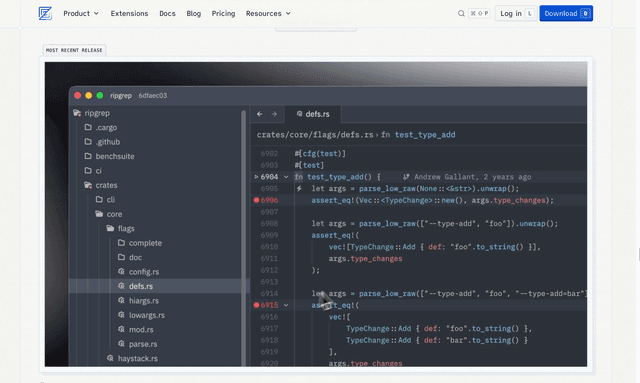Image resolution: width=640 pixels, height=383 pixels.
Task: Open the Pricing page
Action: 223,13
